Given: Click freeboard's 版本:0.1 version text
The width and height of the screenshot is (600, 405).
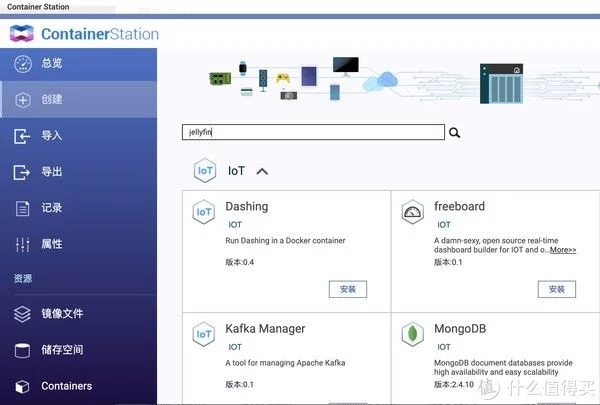Looking at the screenshot, I should (448, 262).
